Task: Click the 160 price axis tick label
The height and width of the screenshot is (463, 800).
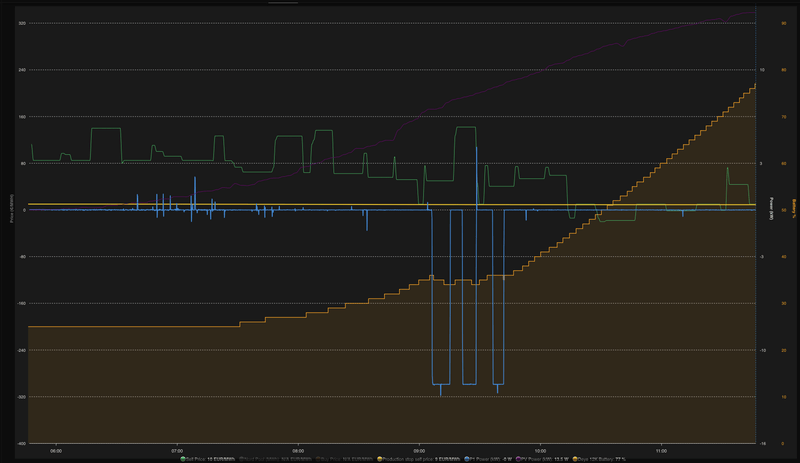Action: [x=22, y=117]
